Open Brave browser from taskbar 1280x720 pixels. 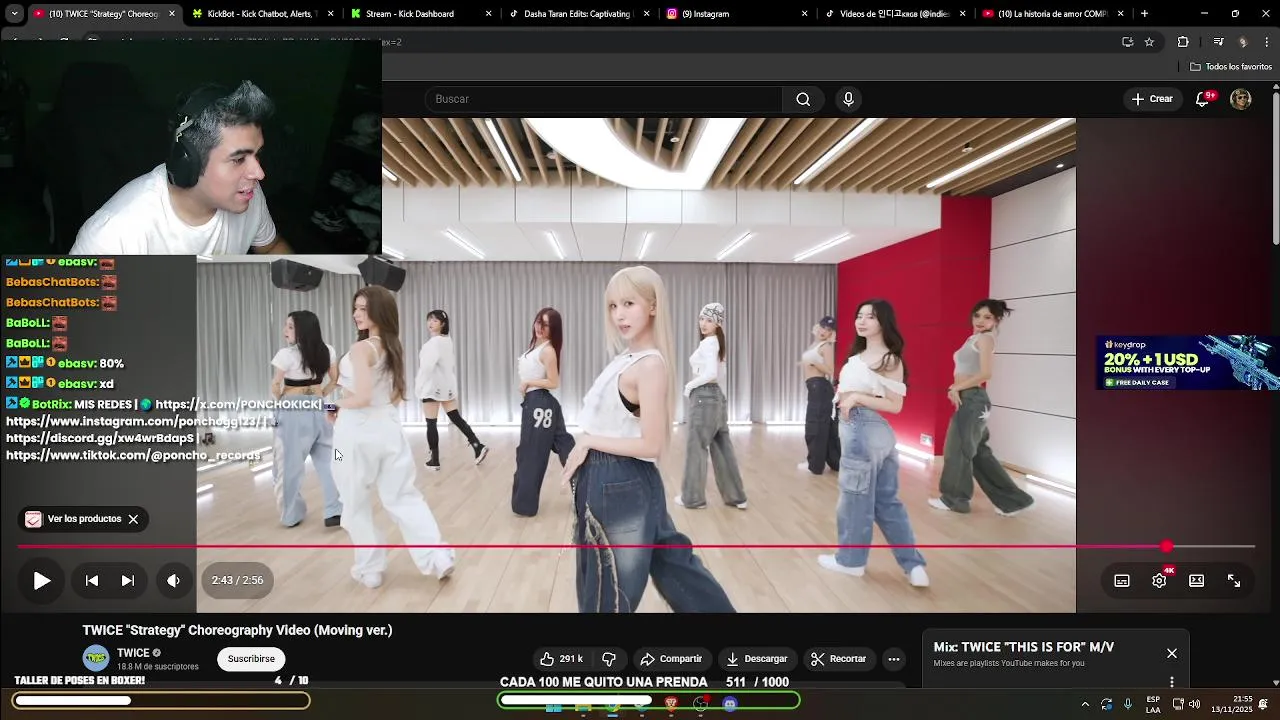(671, 704)
